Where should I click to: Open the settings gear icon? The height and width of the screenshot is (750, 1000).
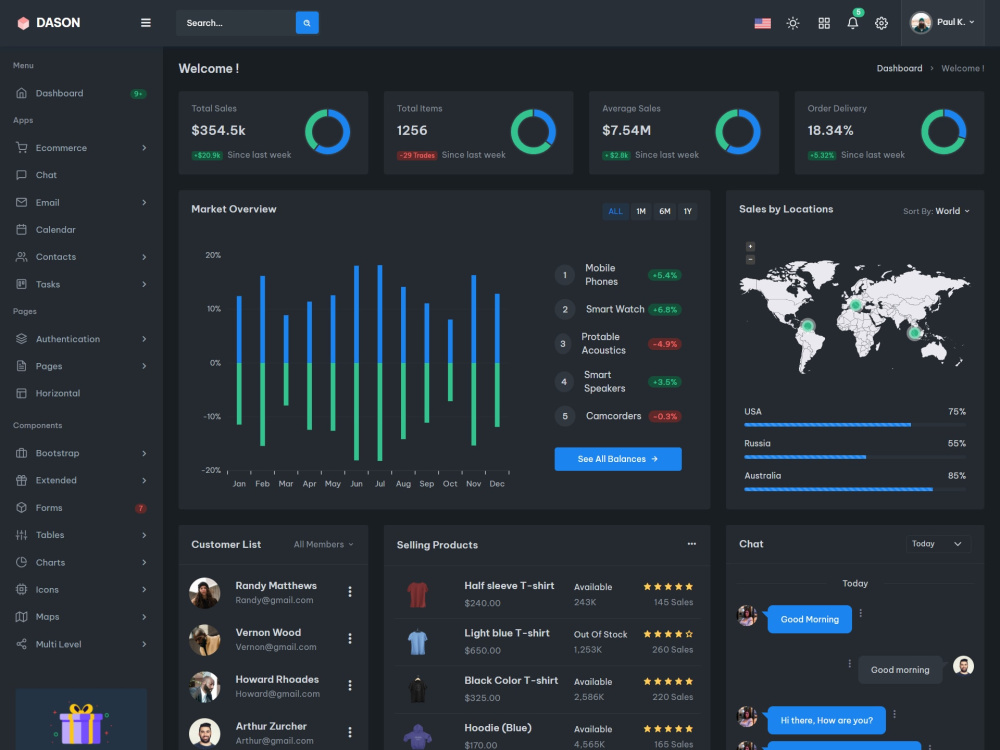pos(881,23)
